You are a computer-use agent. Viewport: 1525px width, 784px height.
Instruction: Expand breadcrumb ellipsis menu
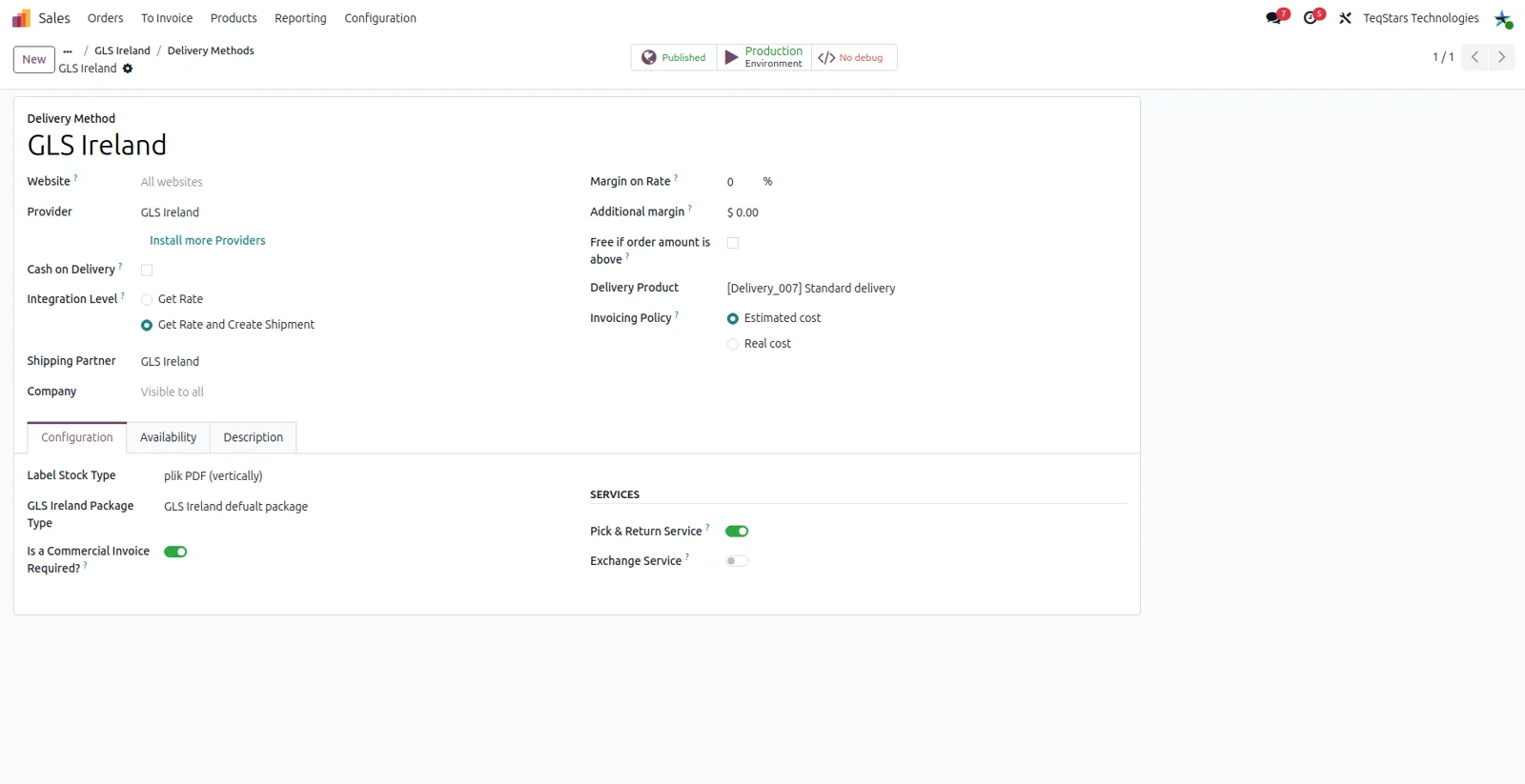point(68,51)
